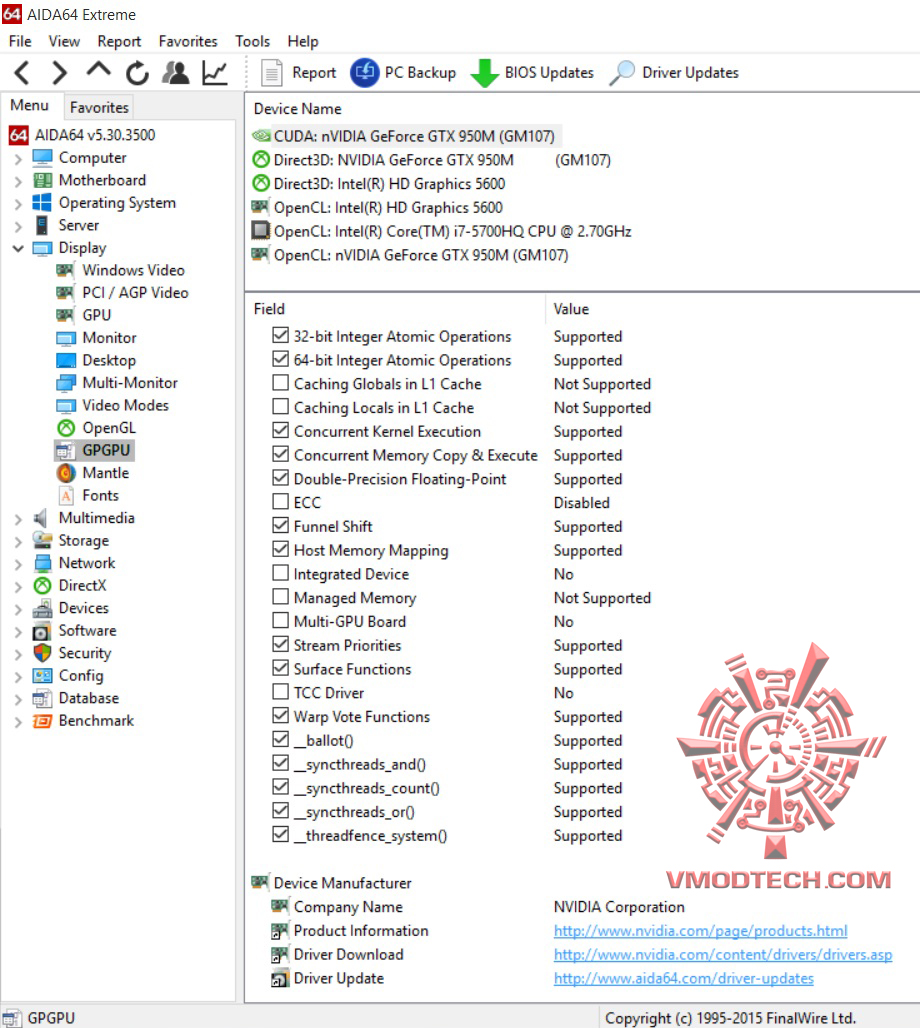Go up one level with the up arrow icon
The image size is (920, 1028).
(98, 71)
